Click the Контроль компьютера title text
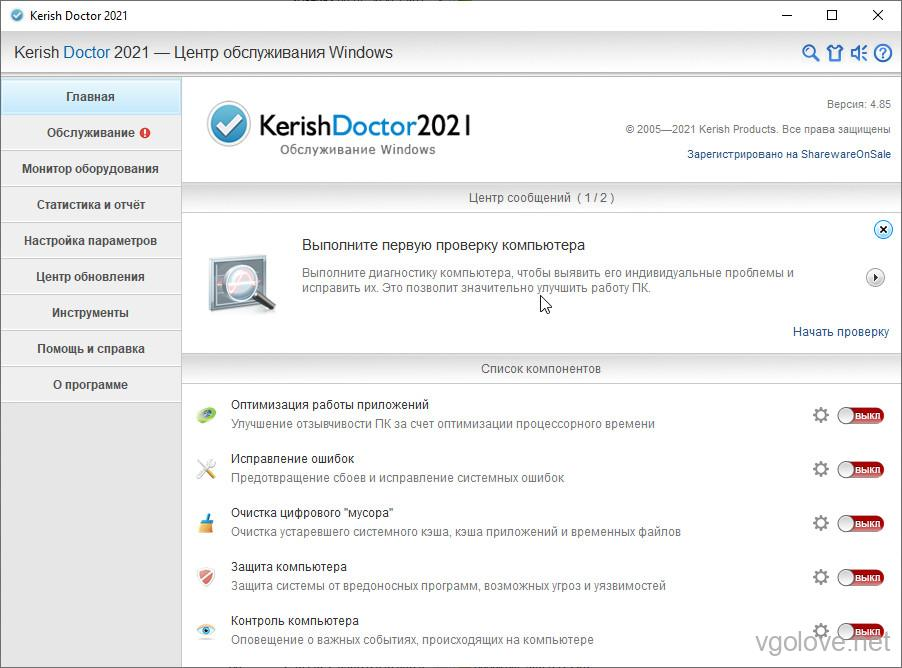The image size is (902, 668). 295,621
